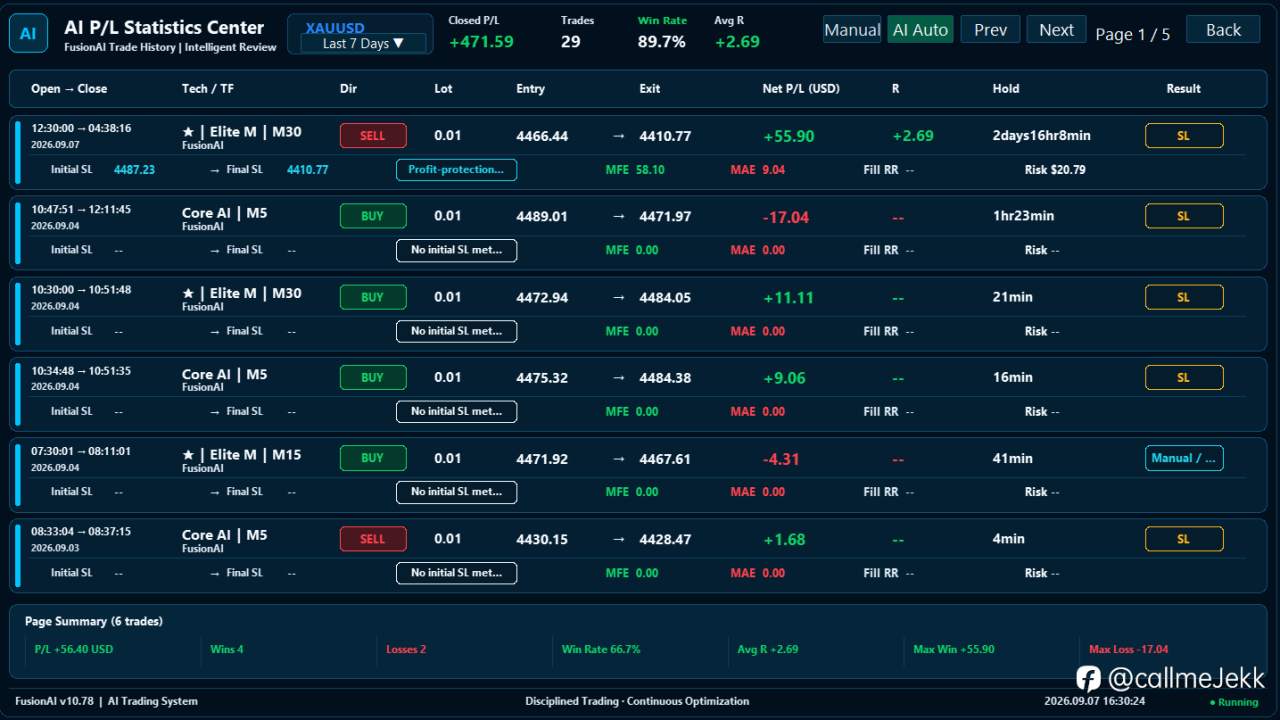1280x720 pixels.
Task: Click the SL result badge for the +1.68 trade
Action: 1184,539
